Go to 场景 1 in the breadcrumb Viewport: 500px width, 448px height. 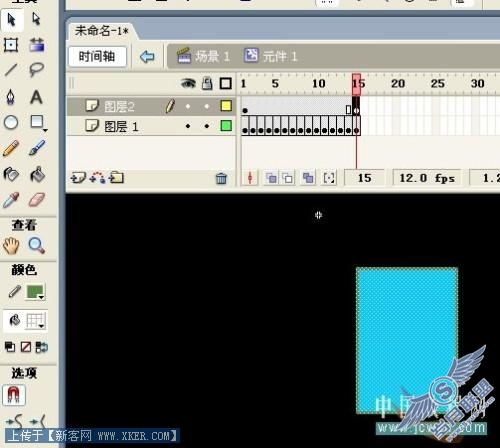tap(203, 56)
